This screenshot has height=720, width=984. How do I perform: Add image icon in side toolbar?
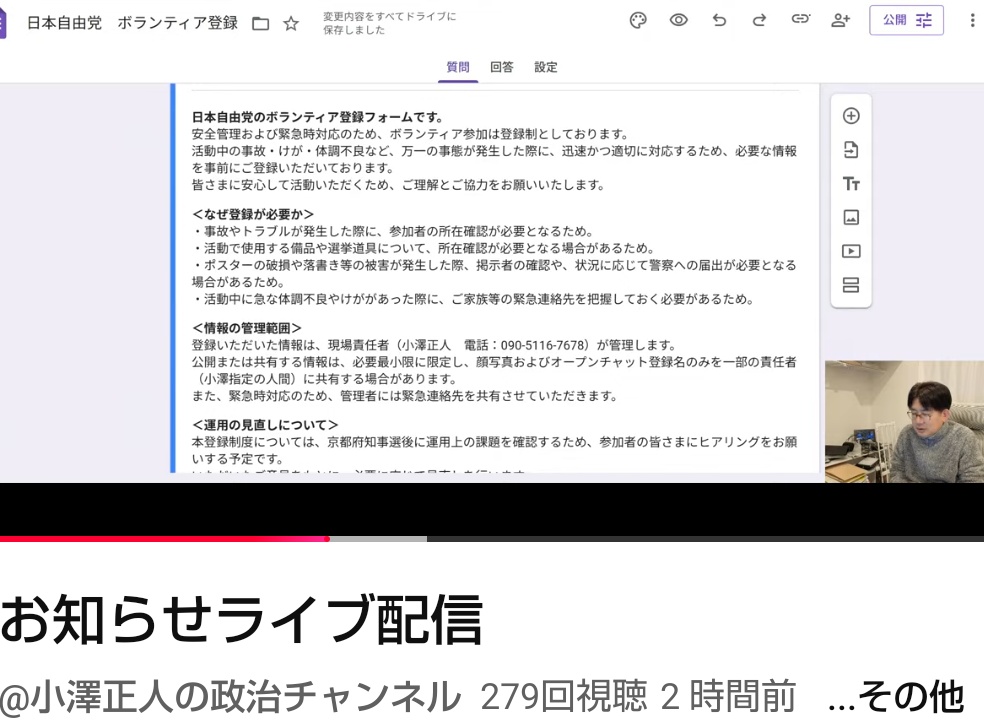tap(851, 218)
